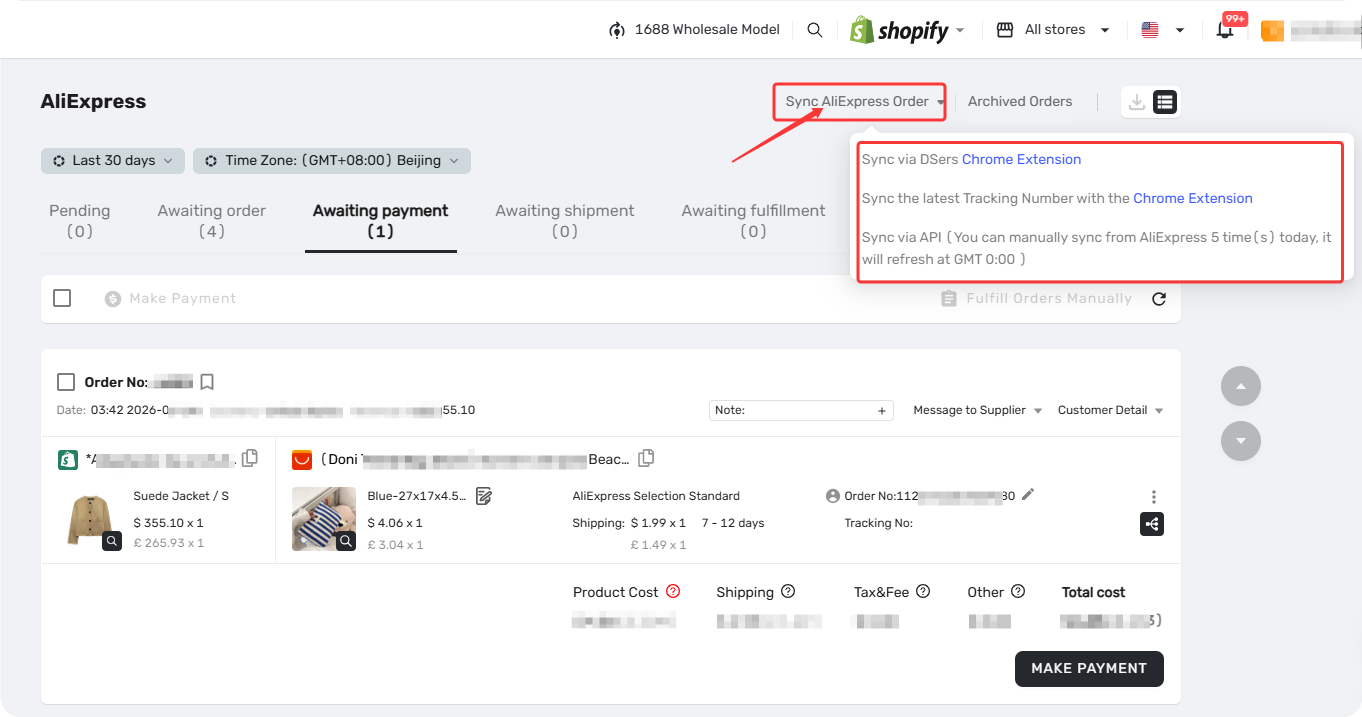1362x717 pixels.
Task: Click the Other cost help icon
Action: (1018, 591)
